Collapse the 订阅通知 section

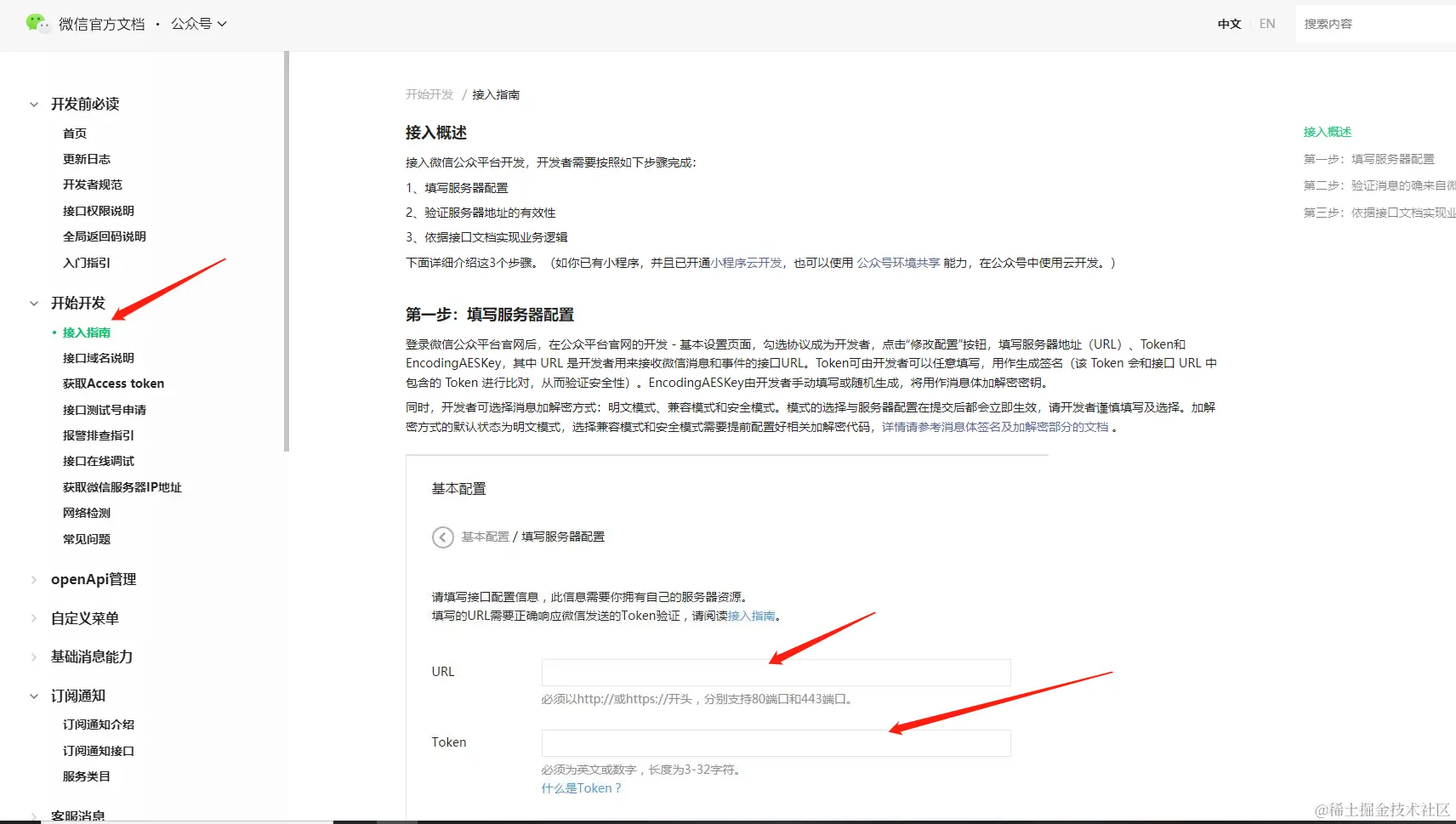click(34, 696)
